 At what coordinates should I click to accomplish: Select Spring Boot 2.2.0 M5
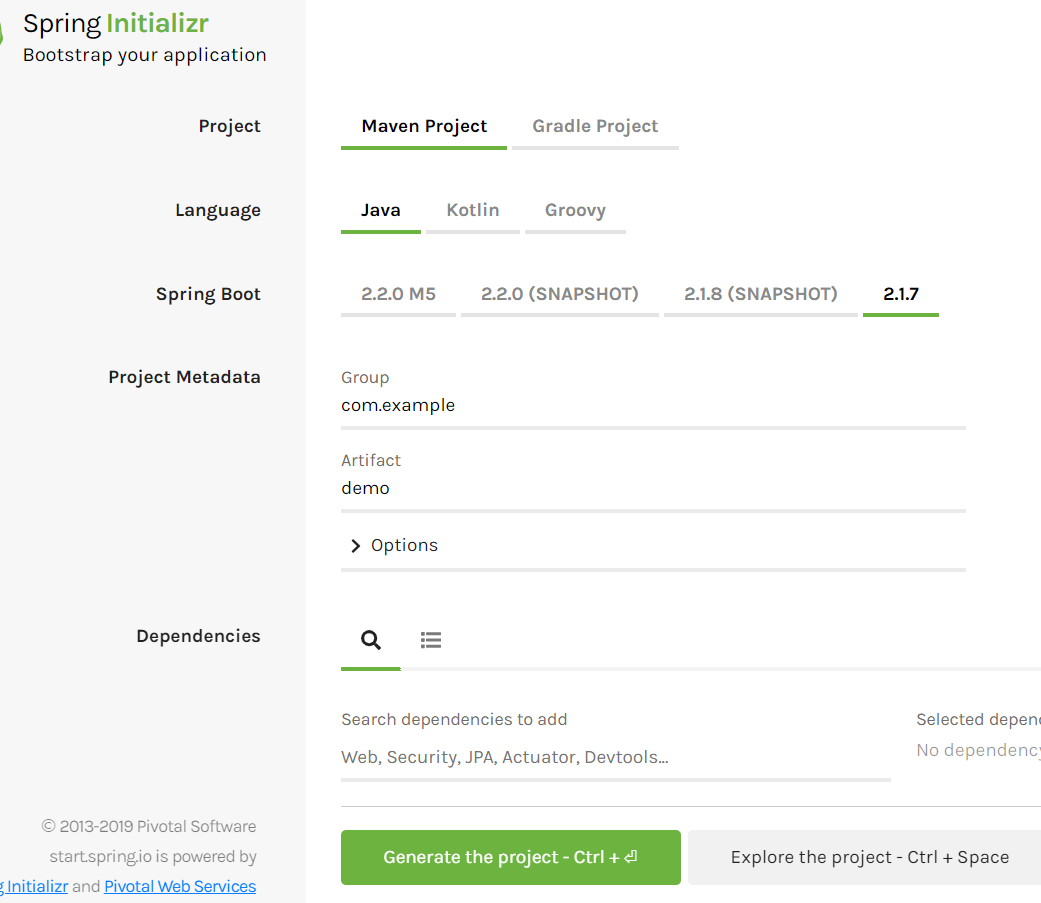[398, 294]
